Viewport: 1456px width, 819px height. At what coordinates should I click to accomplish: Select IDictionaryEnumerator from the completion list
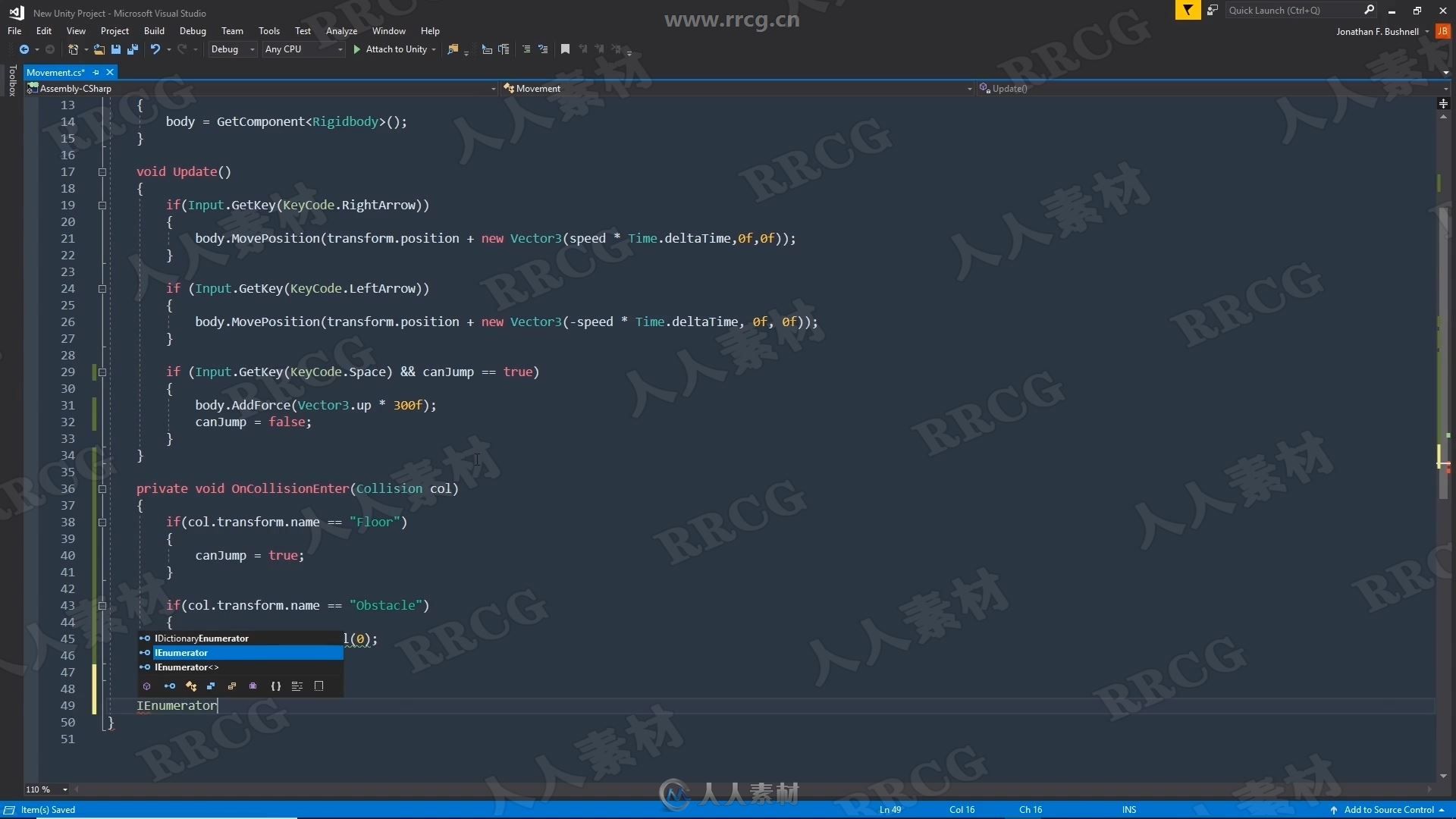[240, 639]
